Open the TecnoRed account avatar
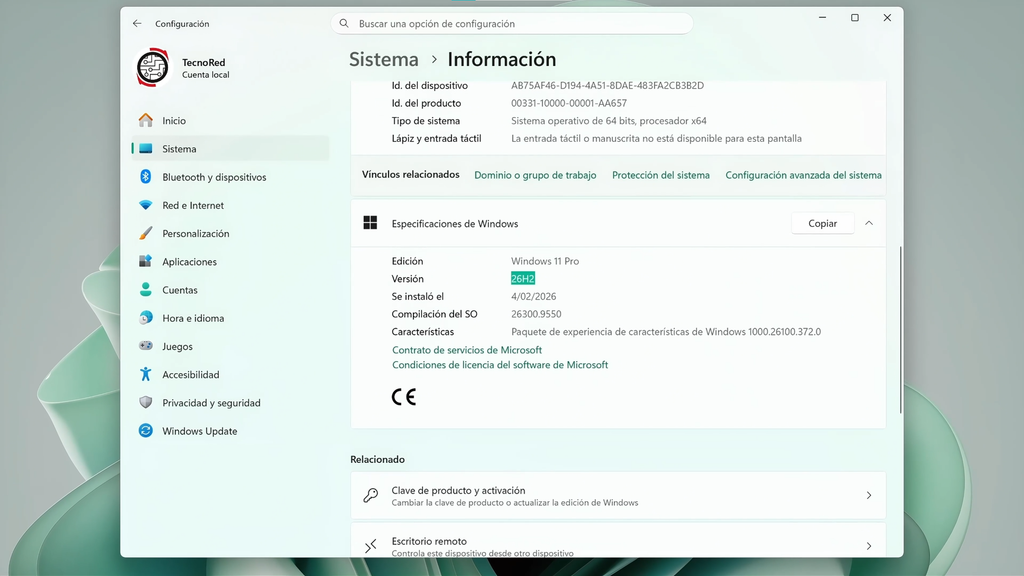 coord(152,67)
